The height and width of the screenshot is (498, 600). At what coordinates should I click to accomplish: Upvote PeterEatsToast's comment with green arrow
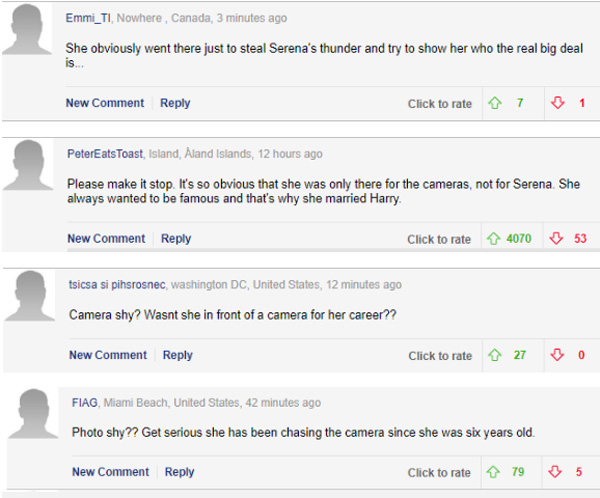[x=493, y=239]
